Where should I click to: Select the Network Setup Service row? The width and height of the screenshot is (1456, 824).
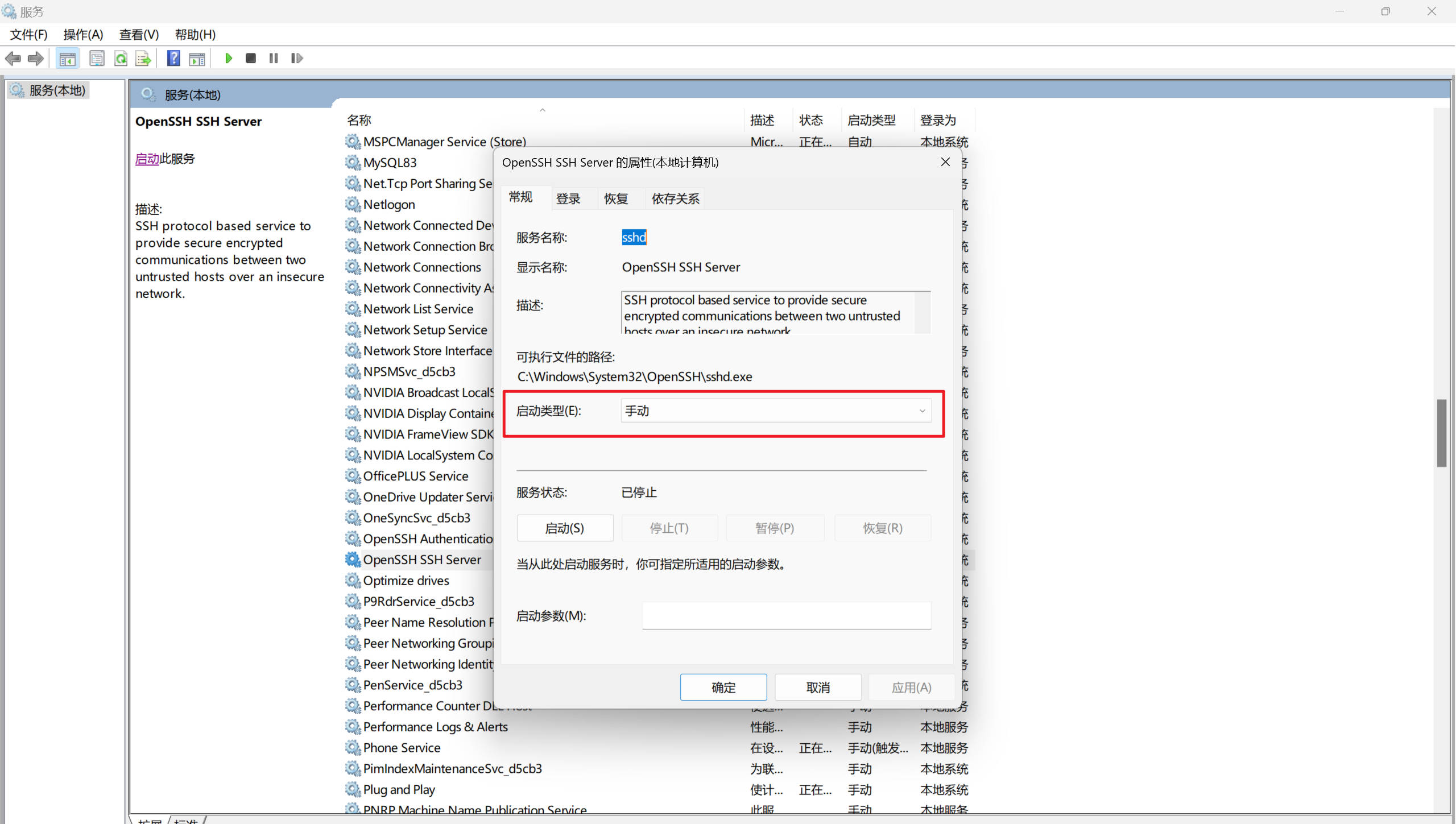pos(425,330)
